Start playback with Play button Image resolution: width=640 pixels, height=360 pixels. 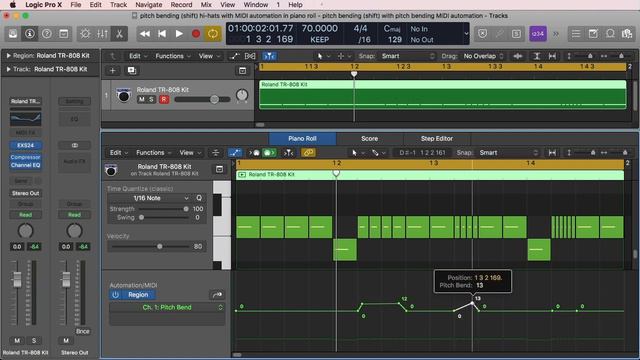tap(179, 33)
